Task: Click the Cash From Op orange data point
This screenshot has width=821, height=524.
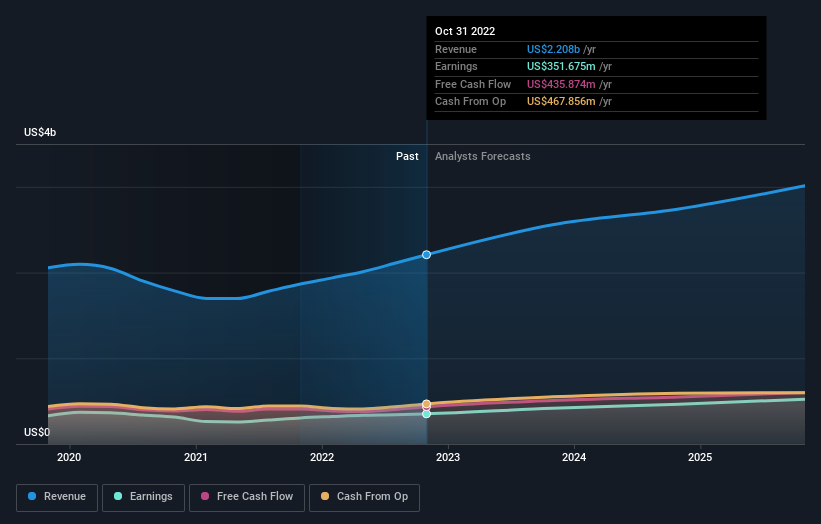Action: pyautogui.click(x=426, y=404)
